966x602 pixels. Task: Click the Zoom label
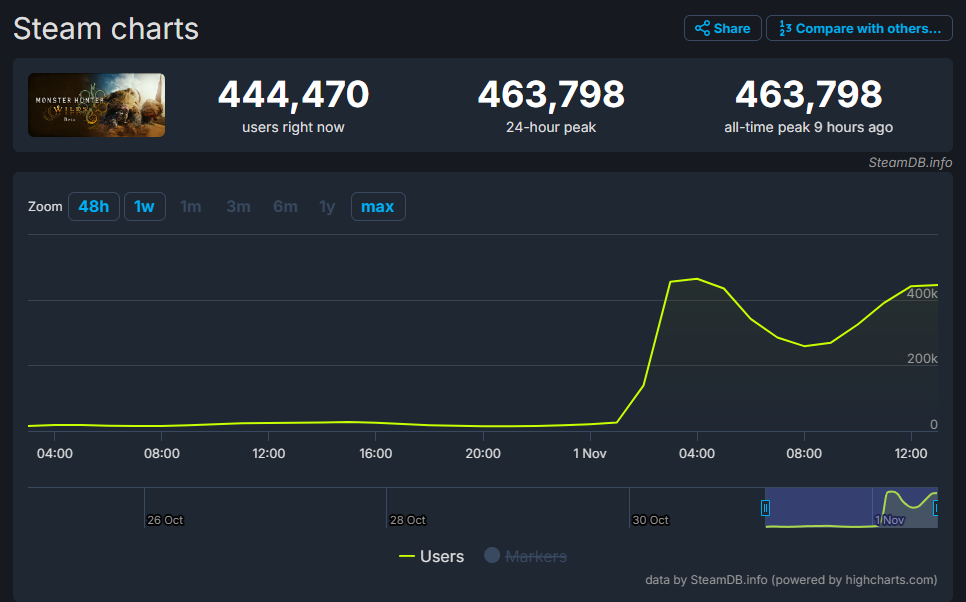[x=45, y=206]
